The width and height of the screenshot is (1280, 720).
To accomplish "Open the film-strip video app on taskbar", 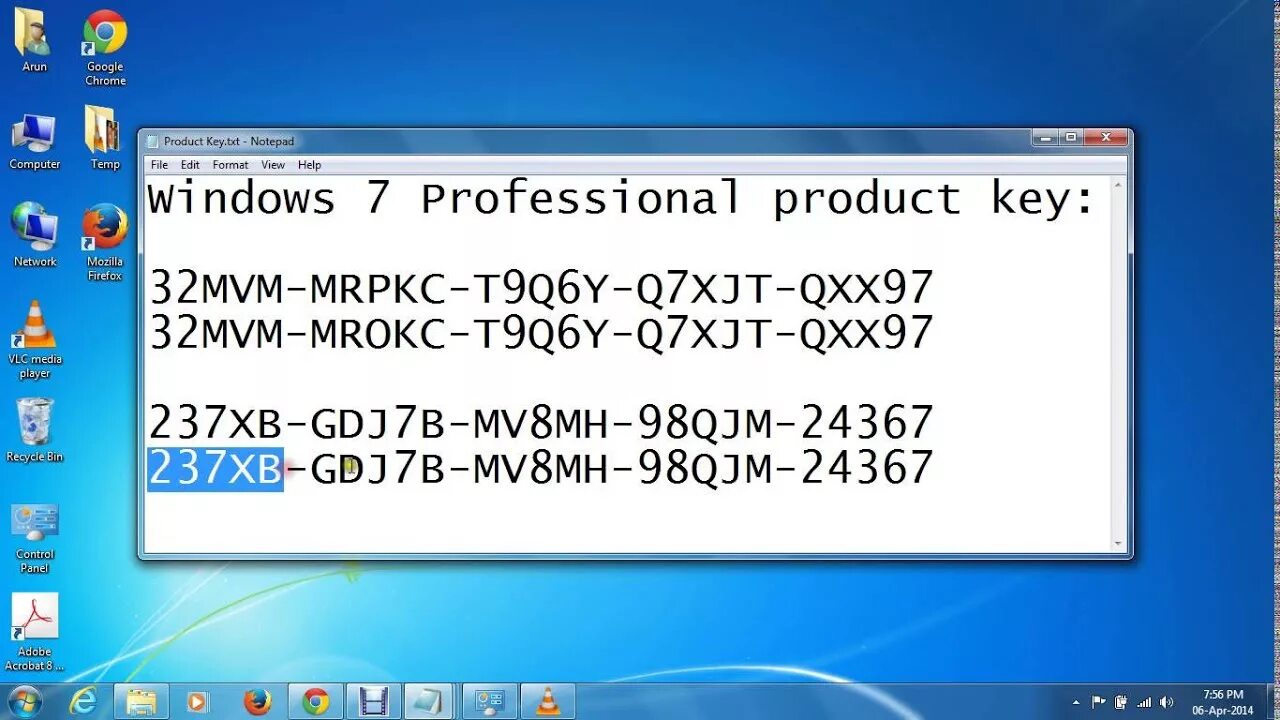I will coord(374,702).
